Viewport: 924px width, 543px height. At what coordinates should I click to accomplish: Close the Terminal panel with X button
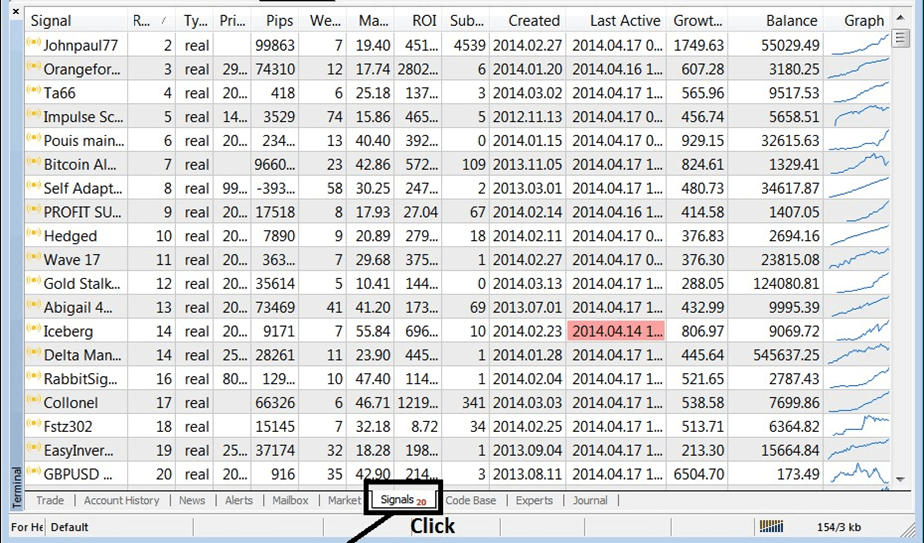(x=16, y=11)
